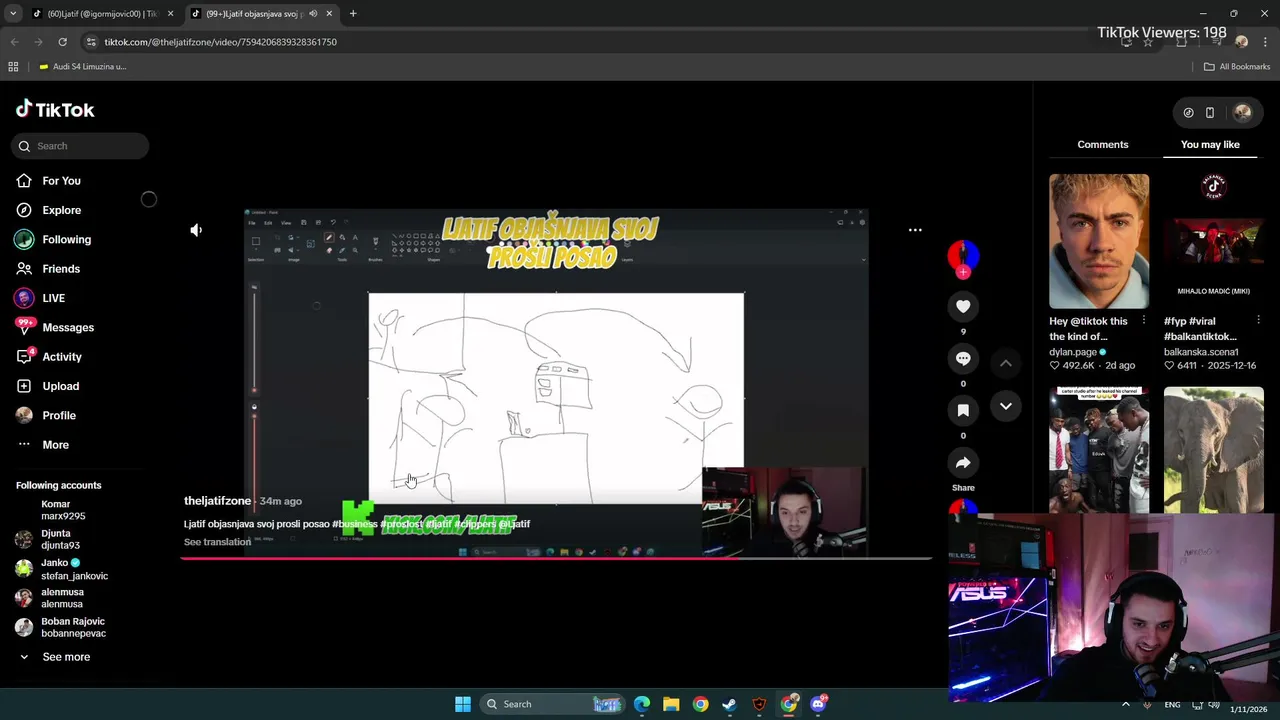Click See translation under caption
This screenshot has height=720, width=1280.
[x=217, y=542]
